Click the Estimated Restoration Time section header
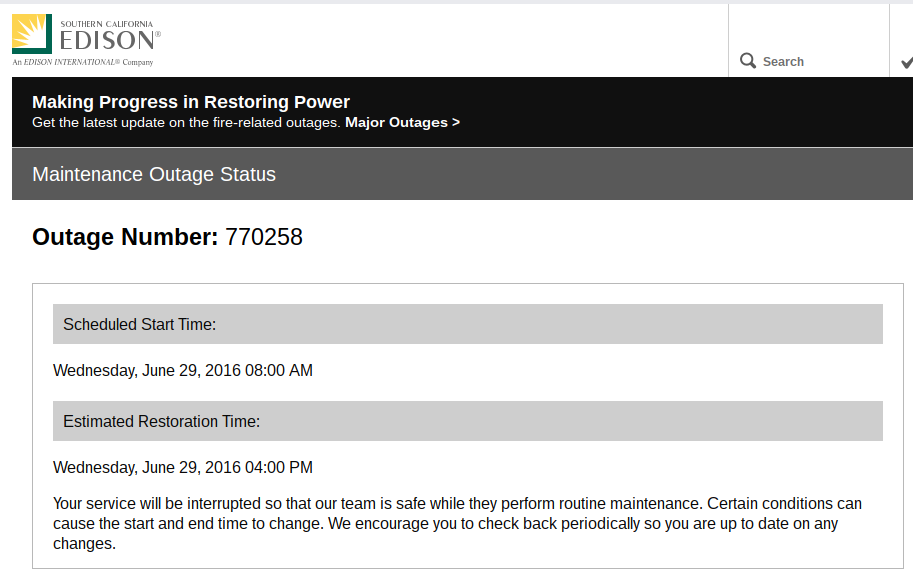 [x=467, y=421]
